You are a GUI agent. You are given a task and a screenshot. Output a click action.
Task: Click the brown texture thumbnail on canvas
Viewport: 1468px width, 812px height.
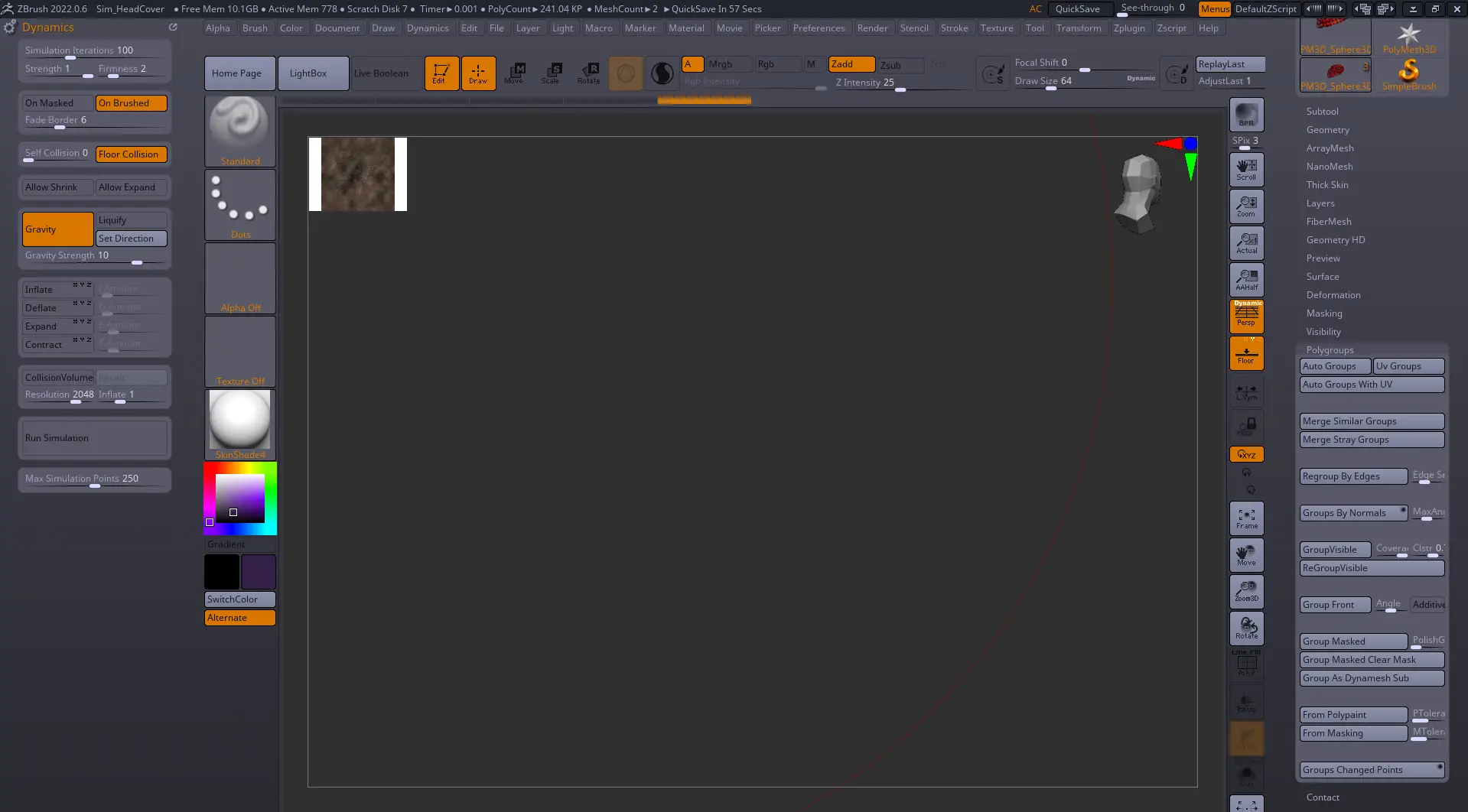358,174
